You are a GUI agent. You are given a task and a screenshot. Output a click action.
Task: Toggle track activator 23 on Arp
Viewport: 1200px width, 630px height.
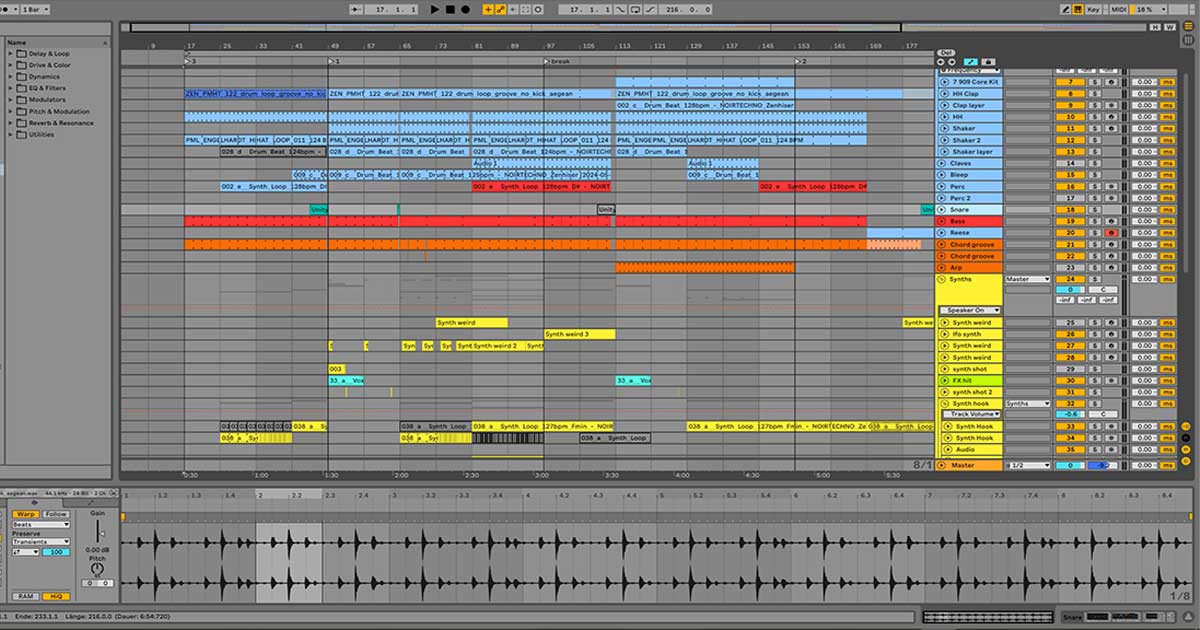[1069, 268]
